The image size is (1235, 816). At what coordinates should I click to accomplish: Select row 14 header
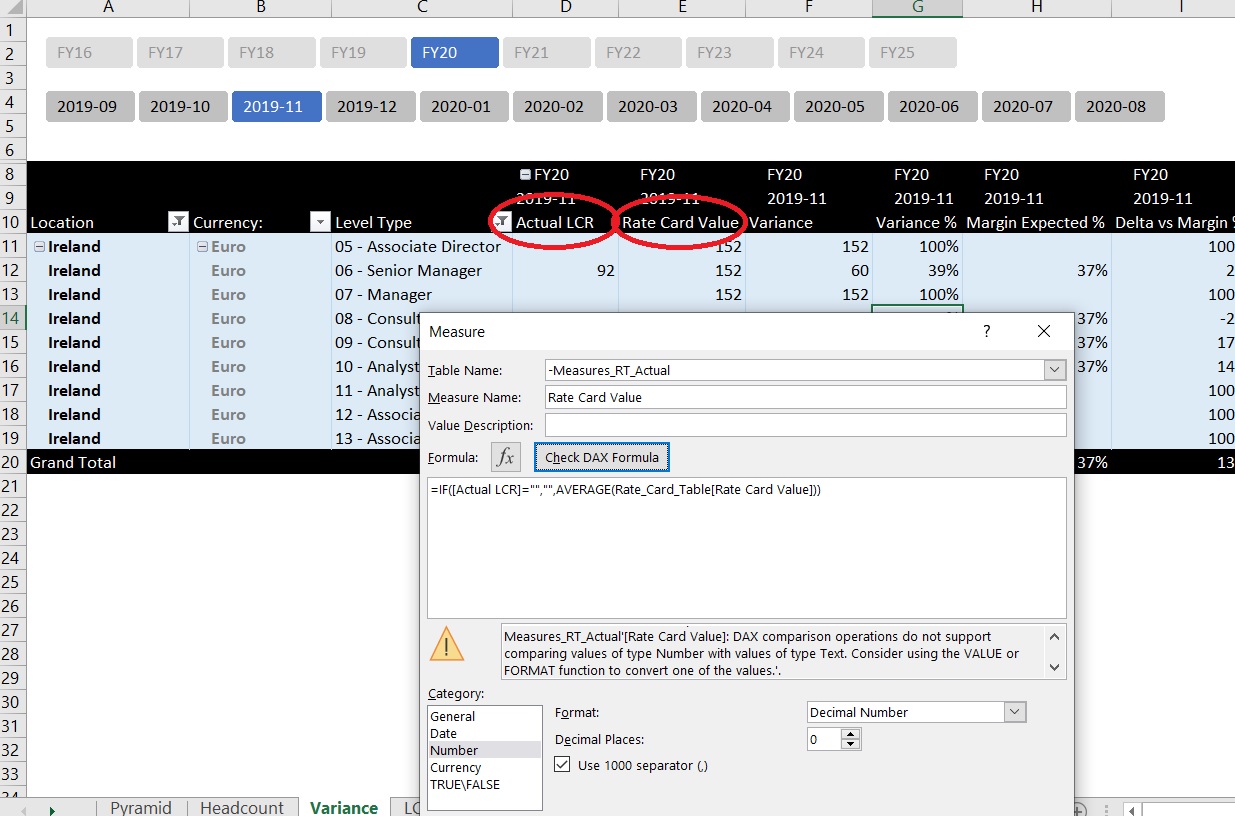[12, 318]
